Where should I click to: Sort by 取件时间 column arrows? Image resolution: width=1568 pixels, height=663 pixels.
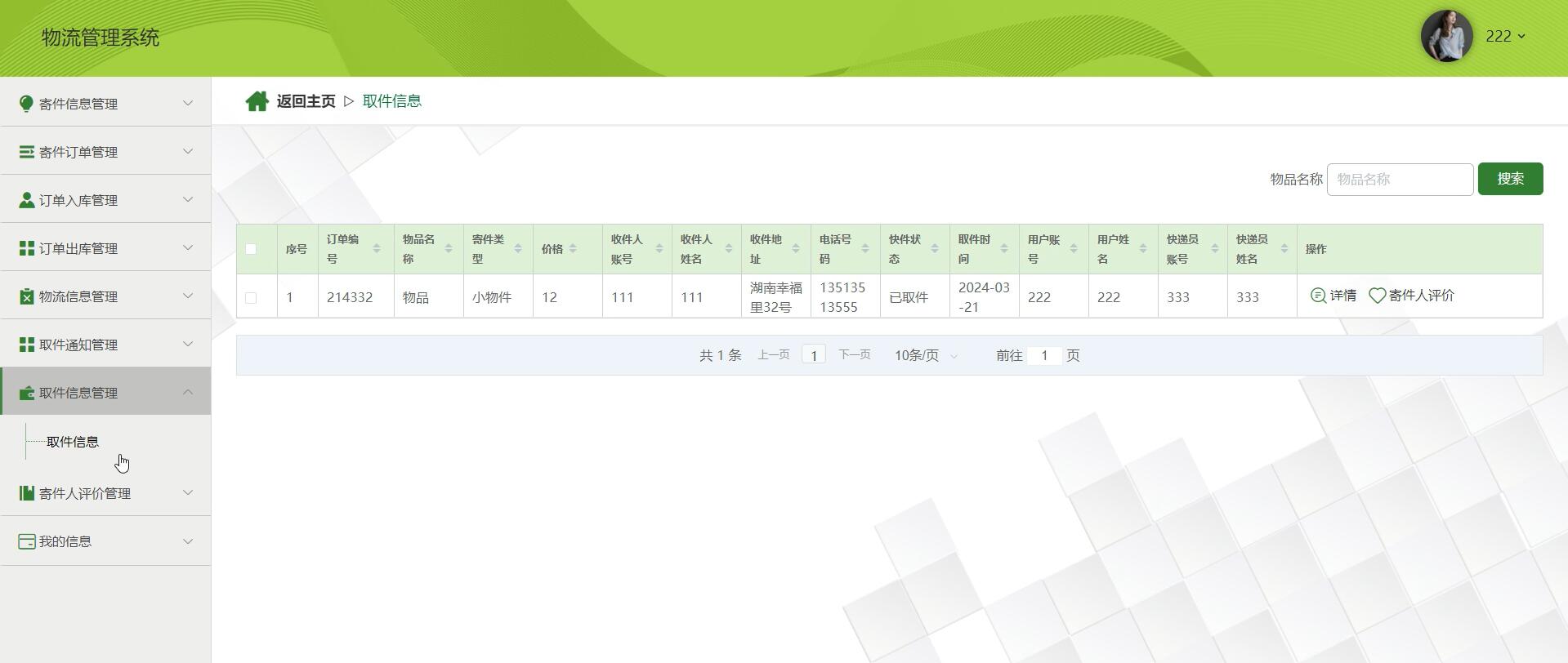pos(1003,248)
